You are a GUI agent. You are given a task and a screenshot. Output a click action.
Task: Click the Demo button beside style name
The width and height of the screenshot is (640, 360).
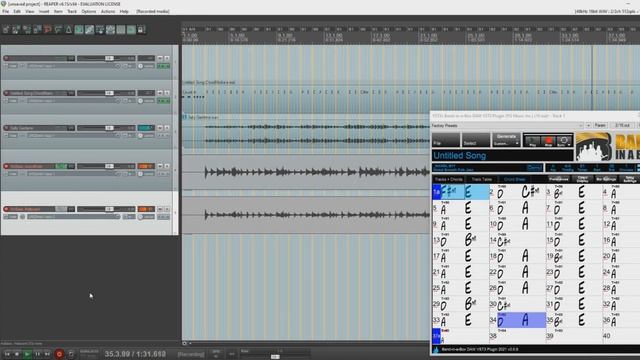534,168
